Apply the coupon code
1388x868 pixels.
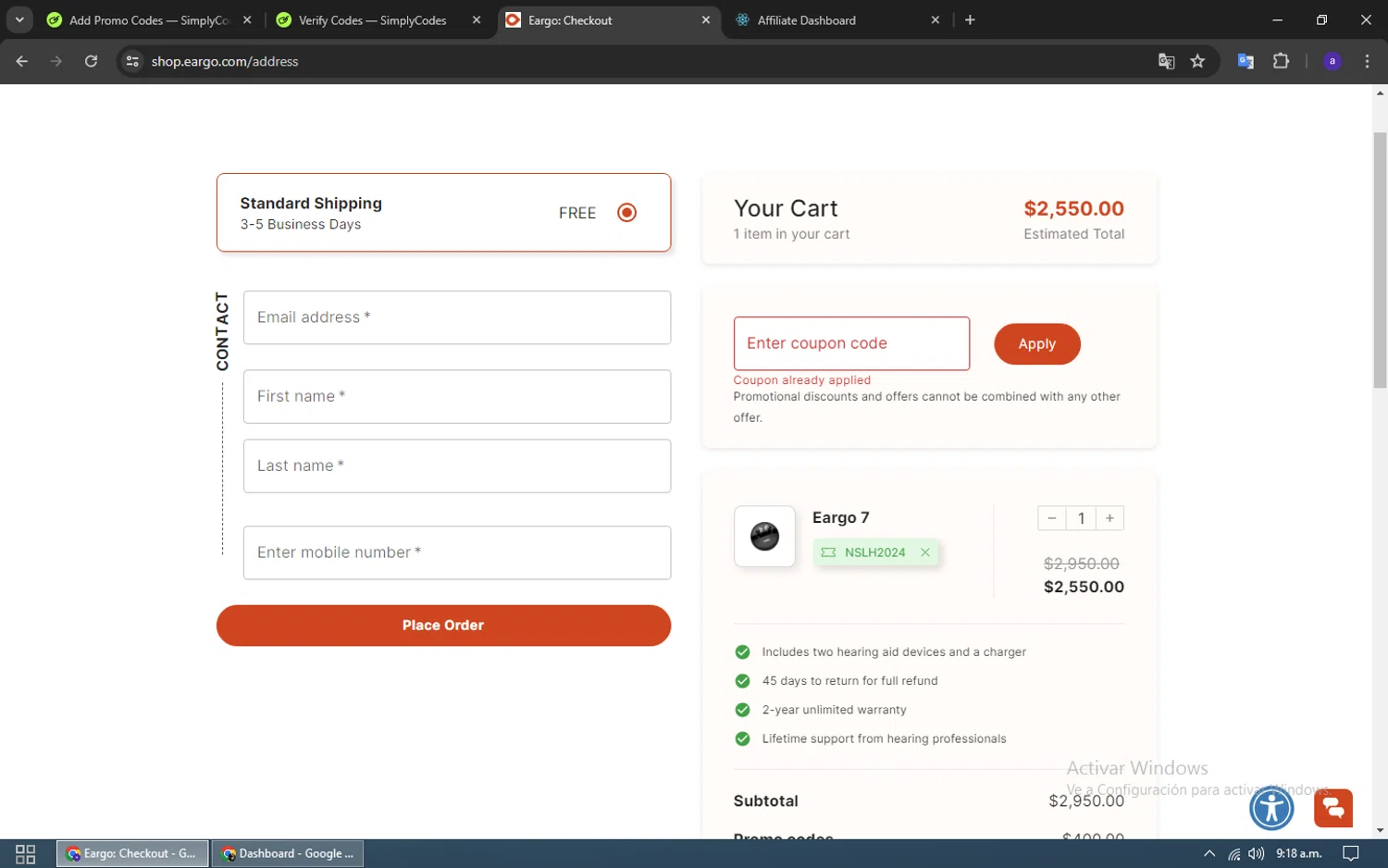(1037, 344)
